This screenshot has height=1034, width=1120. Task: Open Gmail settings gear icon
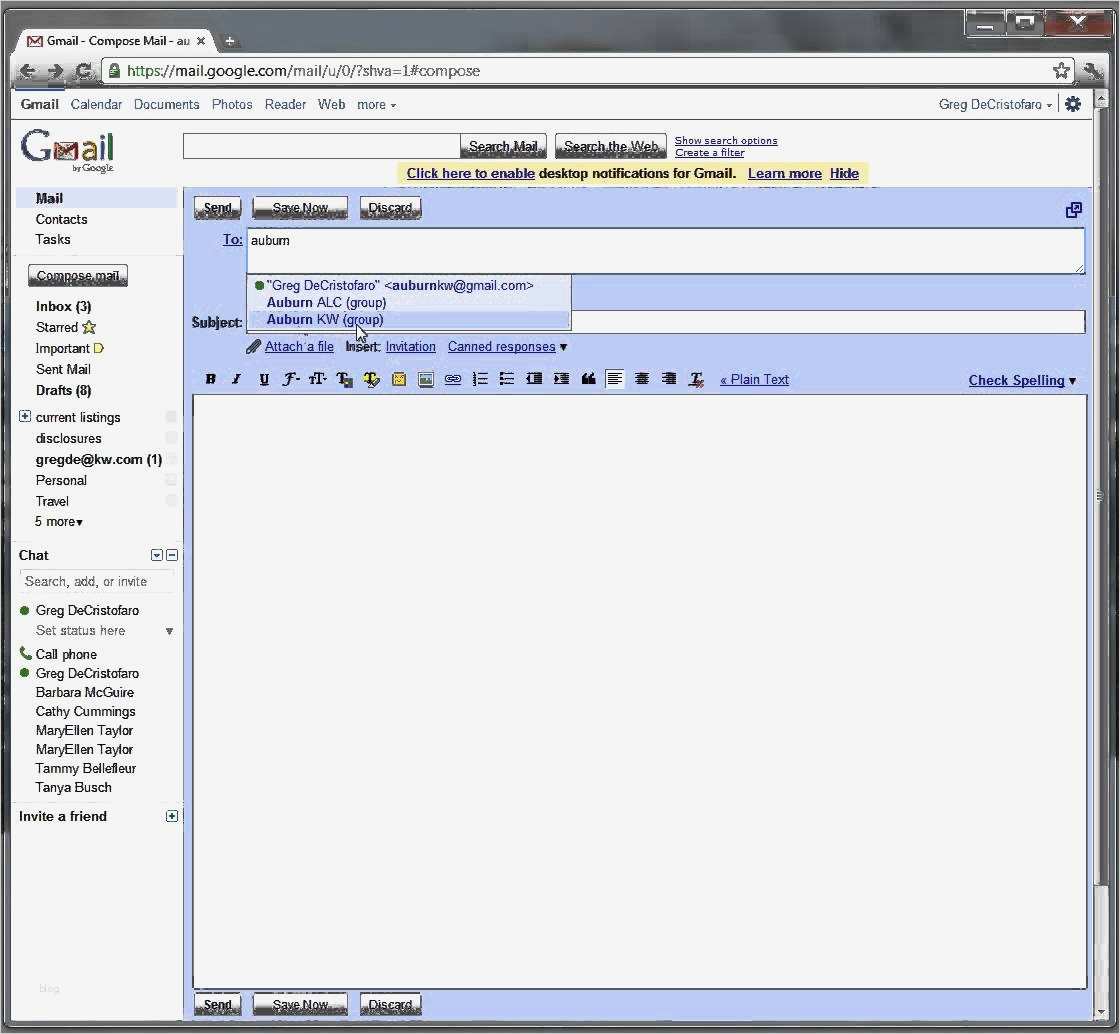click(1073, 104)
